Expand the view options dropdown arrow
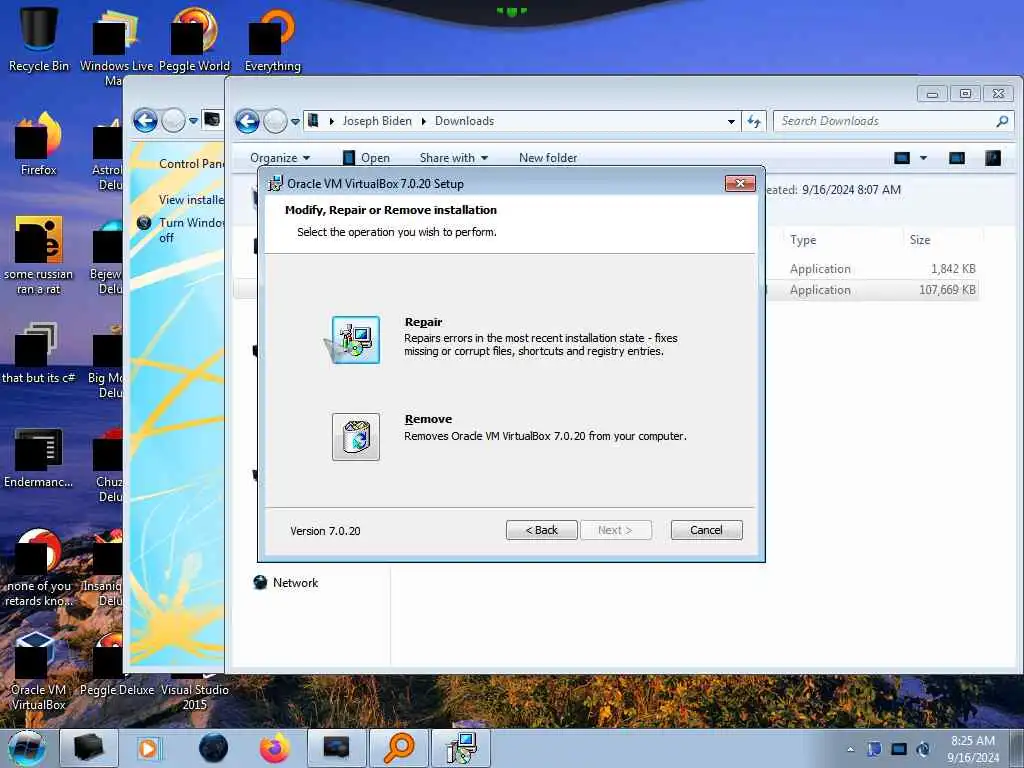Screen dimensions: 1024x768 coord(923,158)
